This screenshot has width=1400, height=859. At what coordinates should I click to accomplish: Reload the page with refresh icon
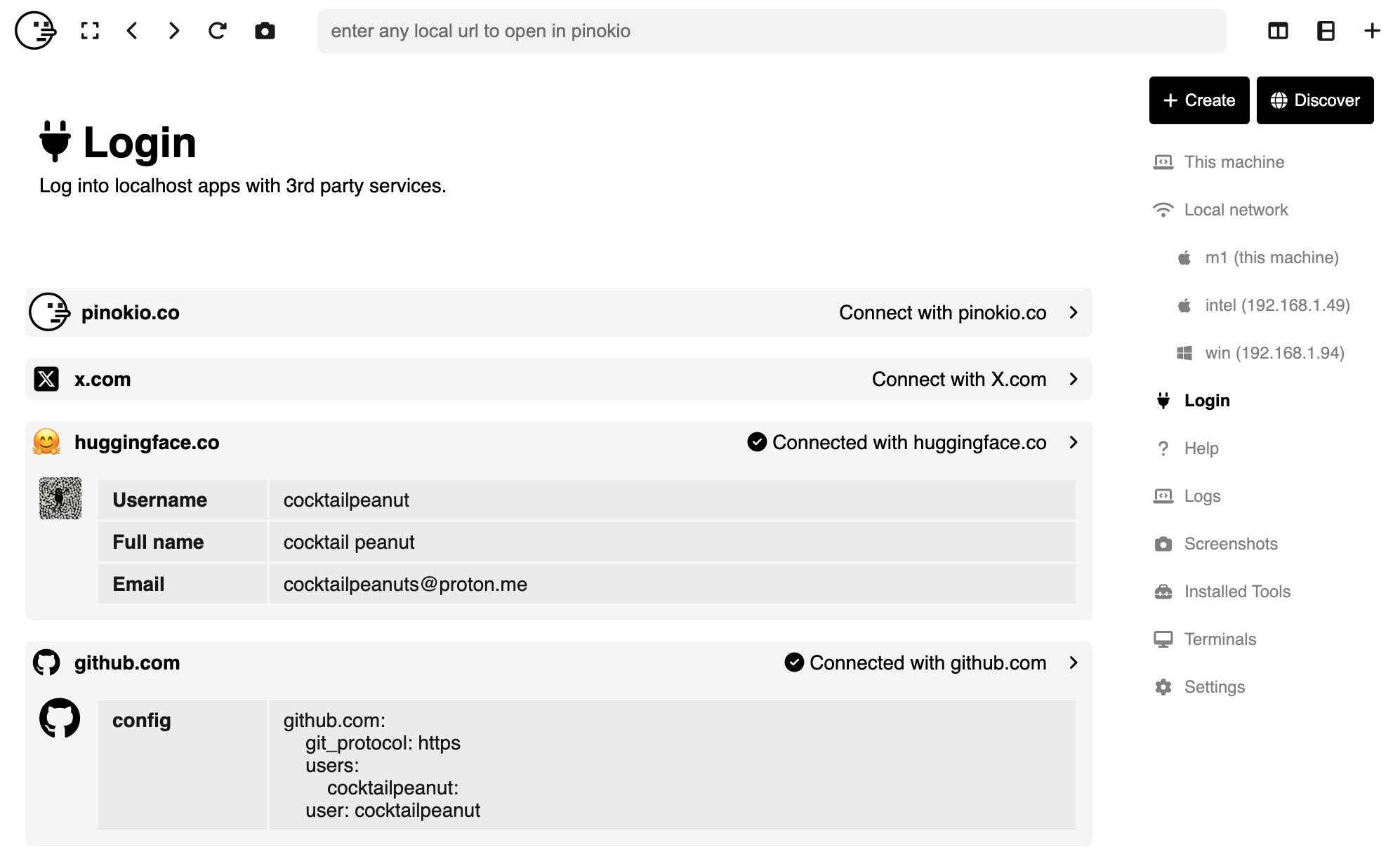218,31
